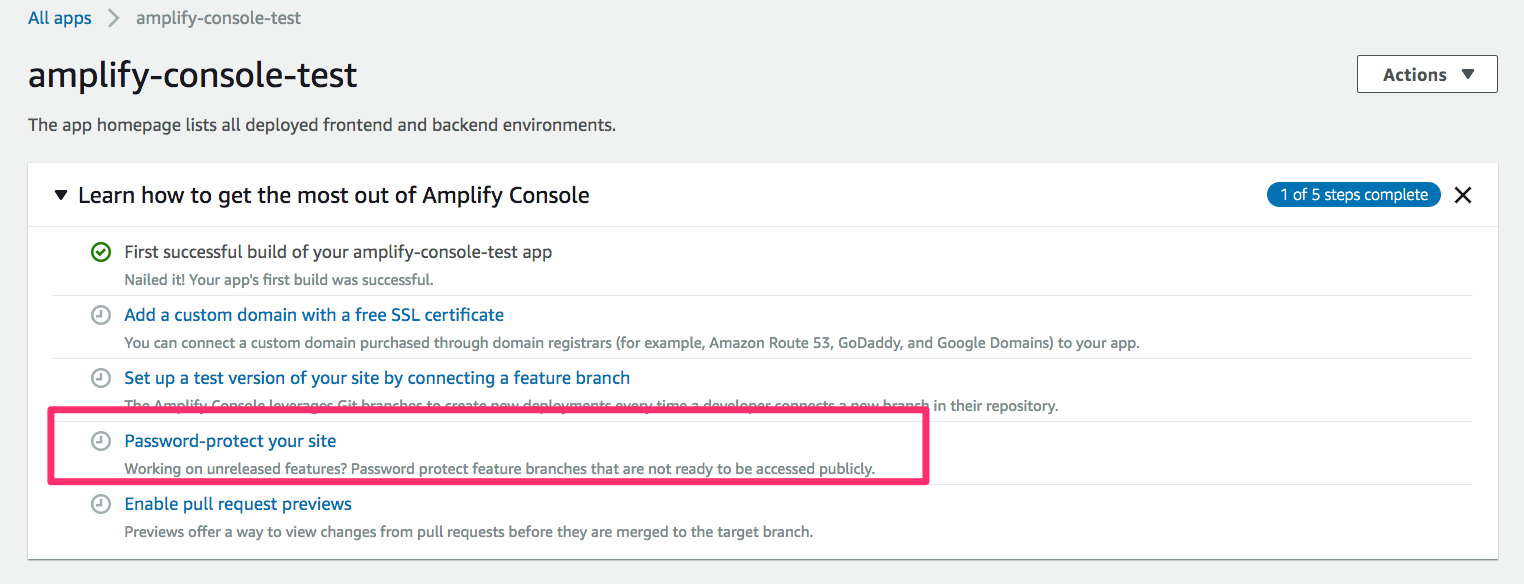
Task: Select the amplify-console-test breadcrumb item
Action: coord(218,17)
